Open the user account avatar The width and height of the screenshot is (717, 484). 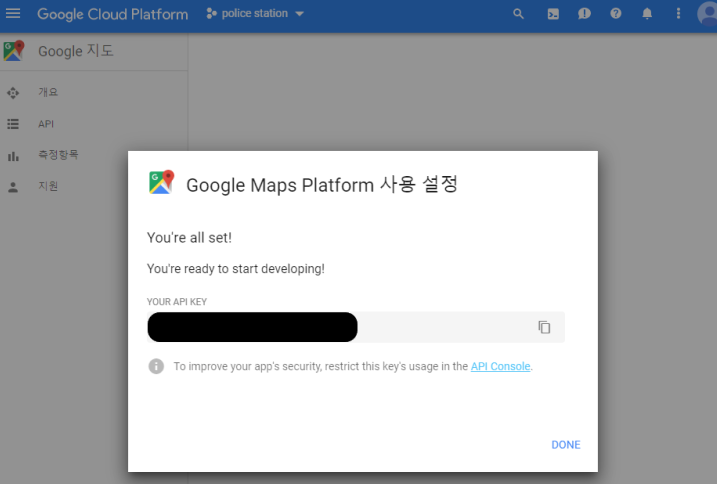707,14
